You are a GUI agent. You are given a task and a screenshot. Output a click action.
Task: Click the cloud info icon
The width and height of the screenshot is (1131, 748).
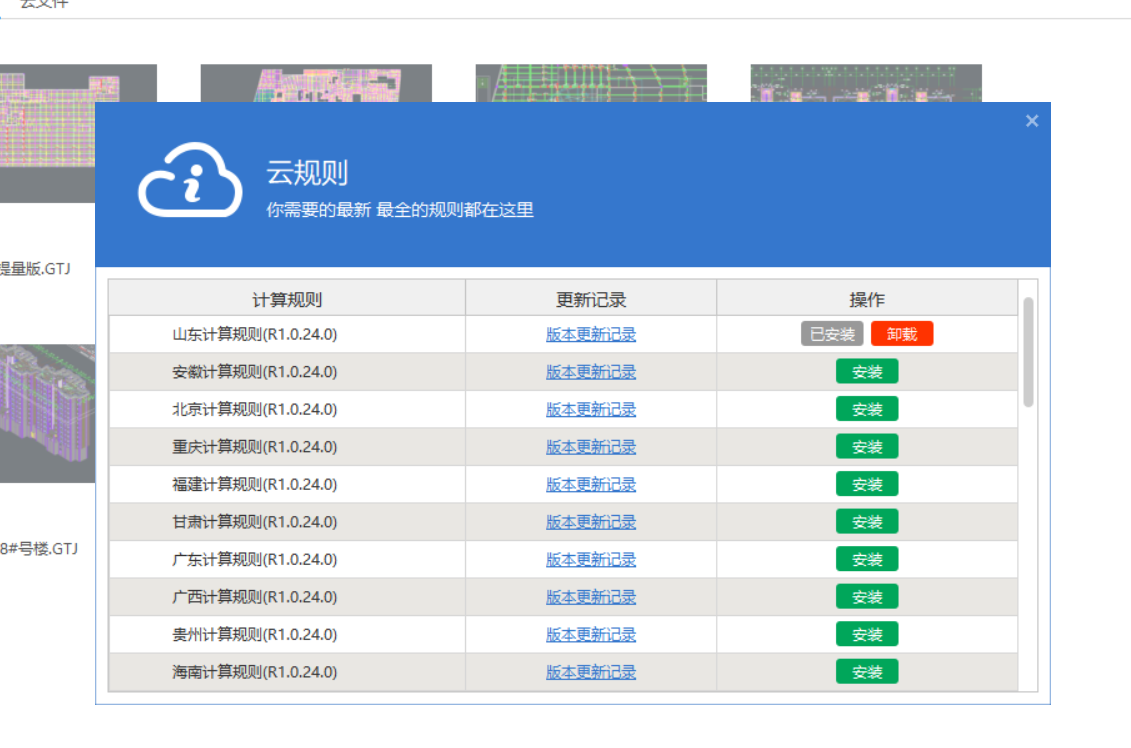pos(190,180)
